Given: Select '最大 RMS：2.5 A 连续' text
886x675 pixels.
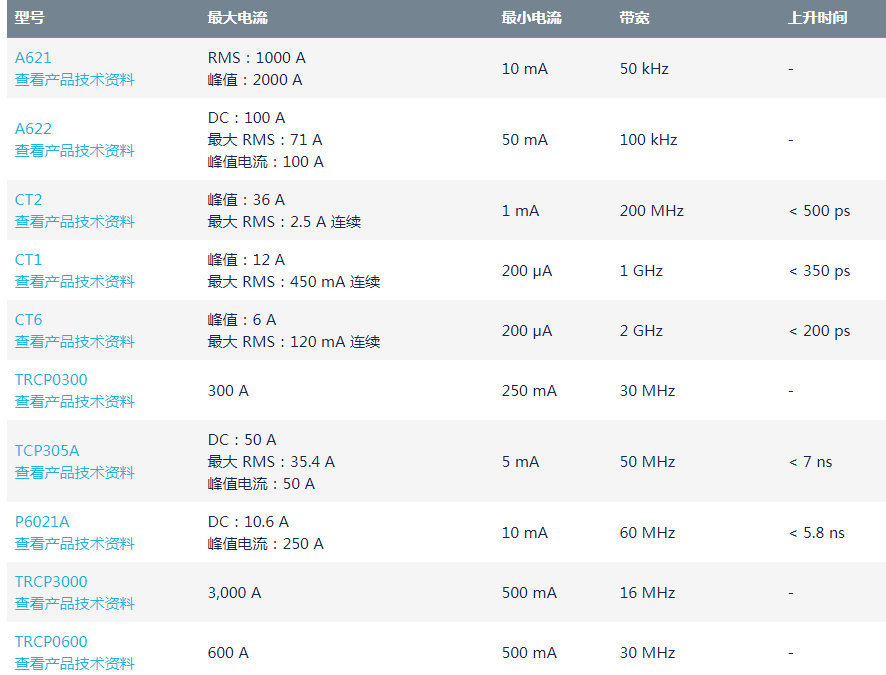Looking at the screenshot, I should point(284,222).
